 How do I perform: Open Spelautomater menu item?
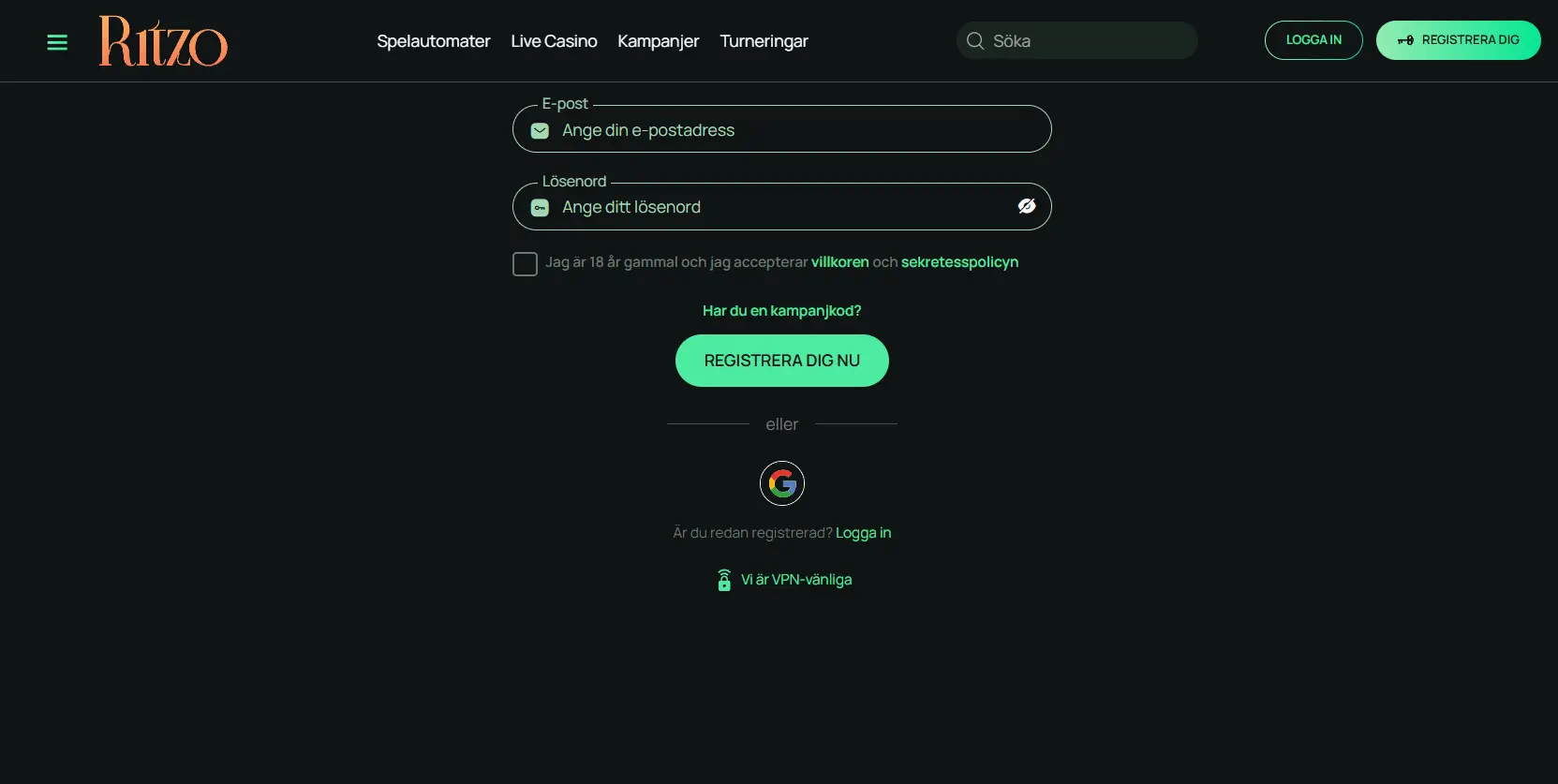click(434, 41)
